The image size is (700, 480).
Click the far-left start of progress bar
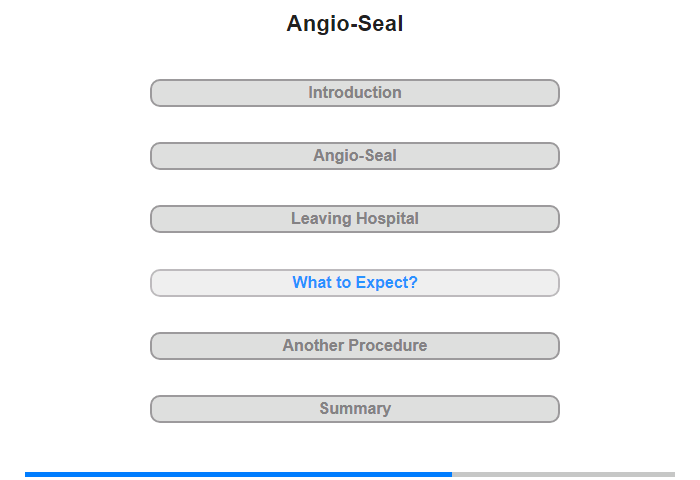point(27,474)
